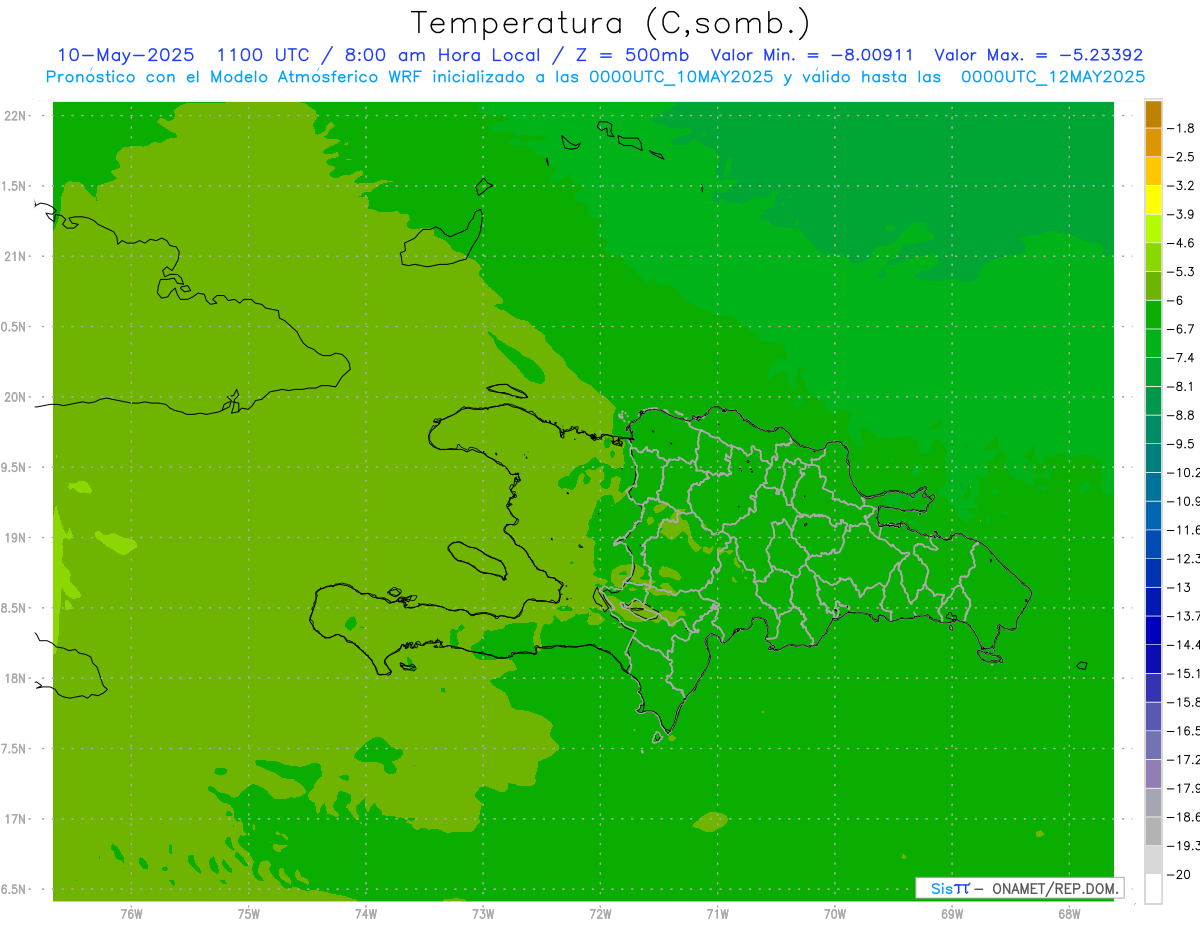Click the -11.6 color scale label
The image size is (1200, 927).
tap(1184, 530)
